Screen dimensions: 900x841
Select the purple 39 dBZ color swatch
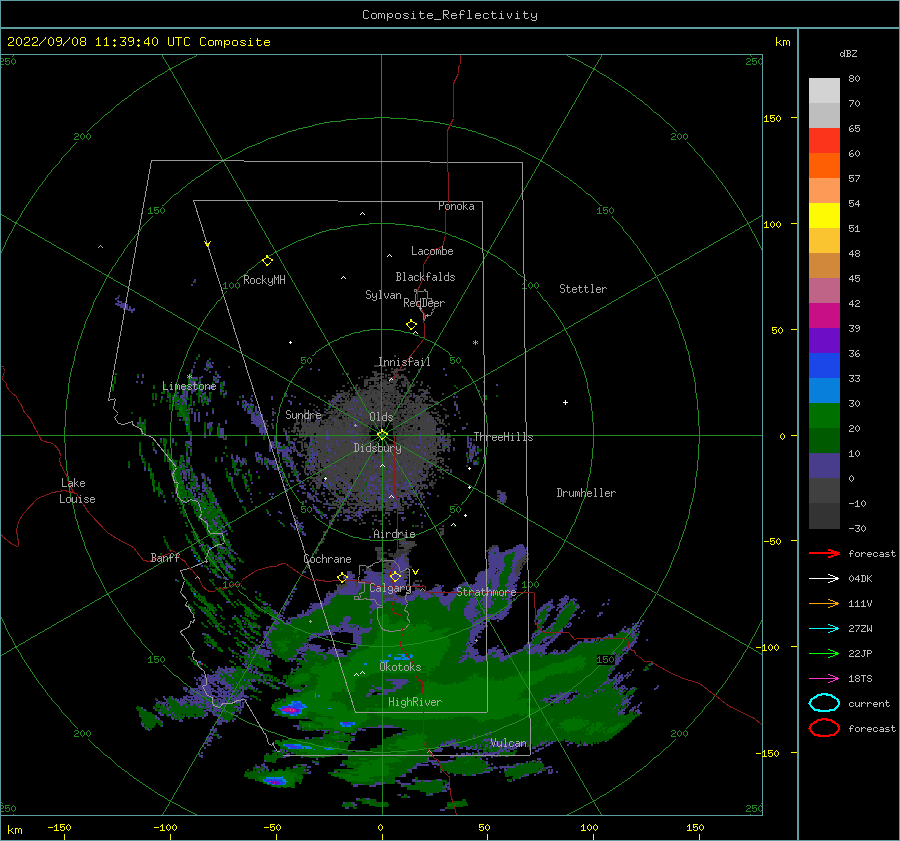click(824, 340)
